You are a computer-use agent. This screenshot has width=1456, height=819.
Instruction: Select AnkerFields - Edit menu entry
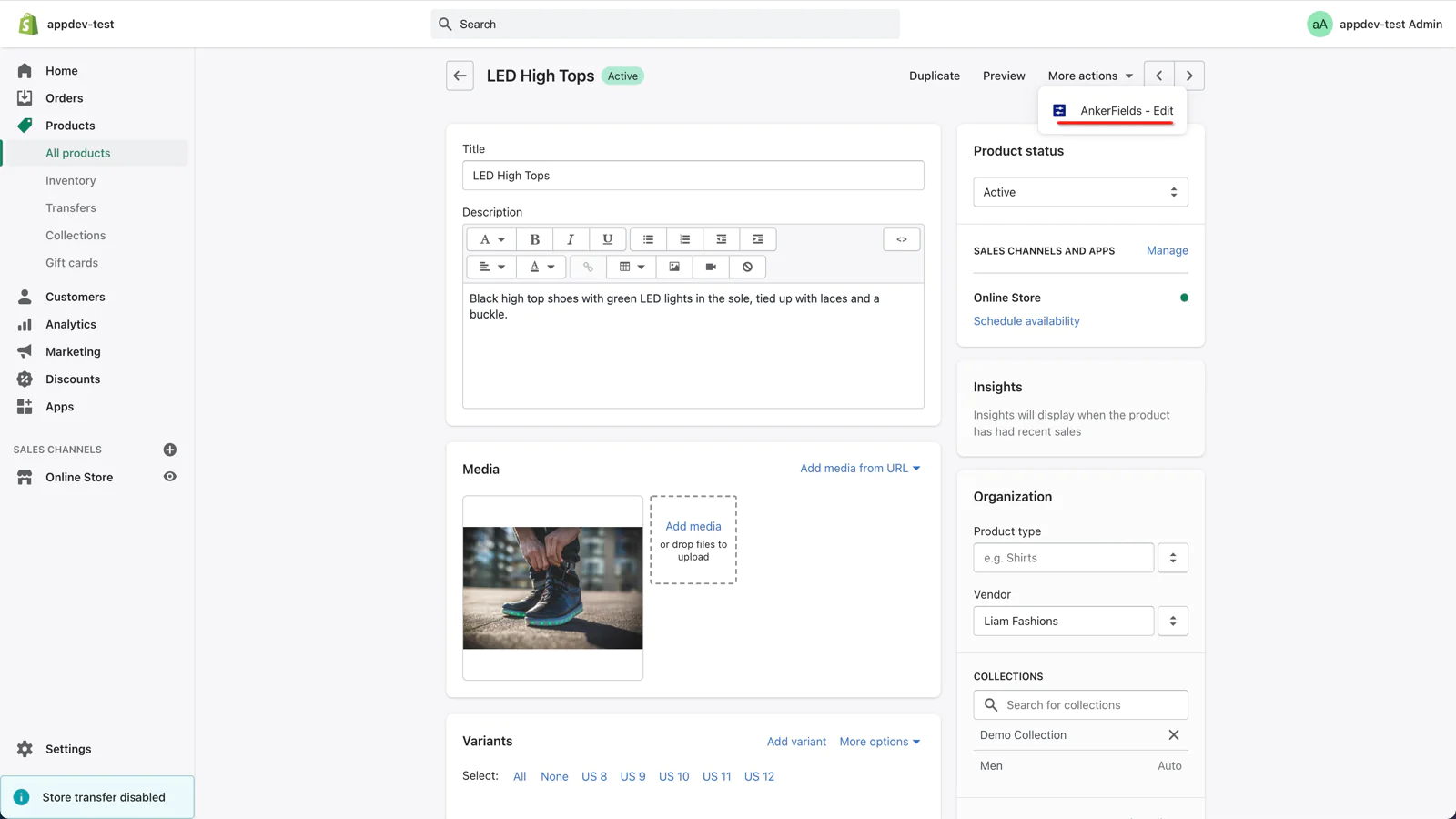[x=1113, y=110]
